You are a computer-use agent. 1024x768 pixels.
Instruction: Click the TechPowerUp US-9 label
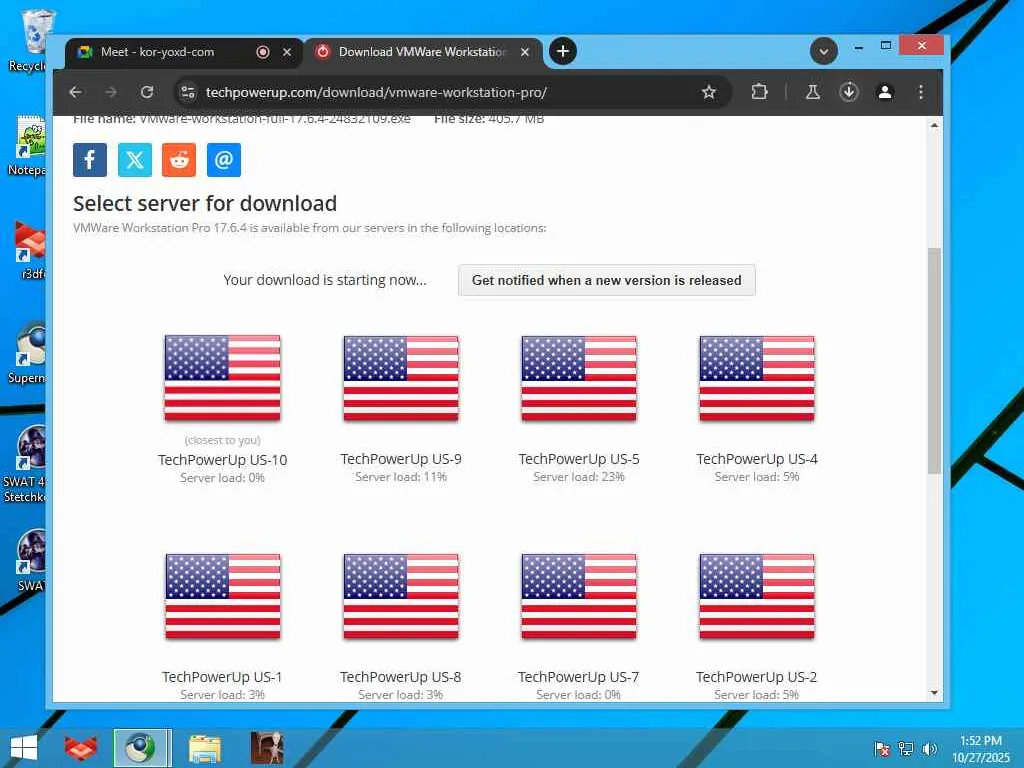pos(401,459)
